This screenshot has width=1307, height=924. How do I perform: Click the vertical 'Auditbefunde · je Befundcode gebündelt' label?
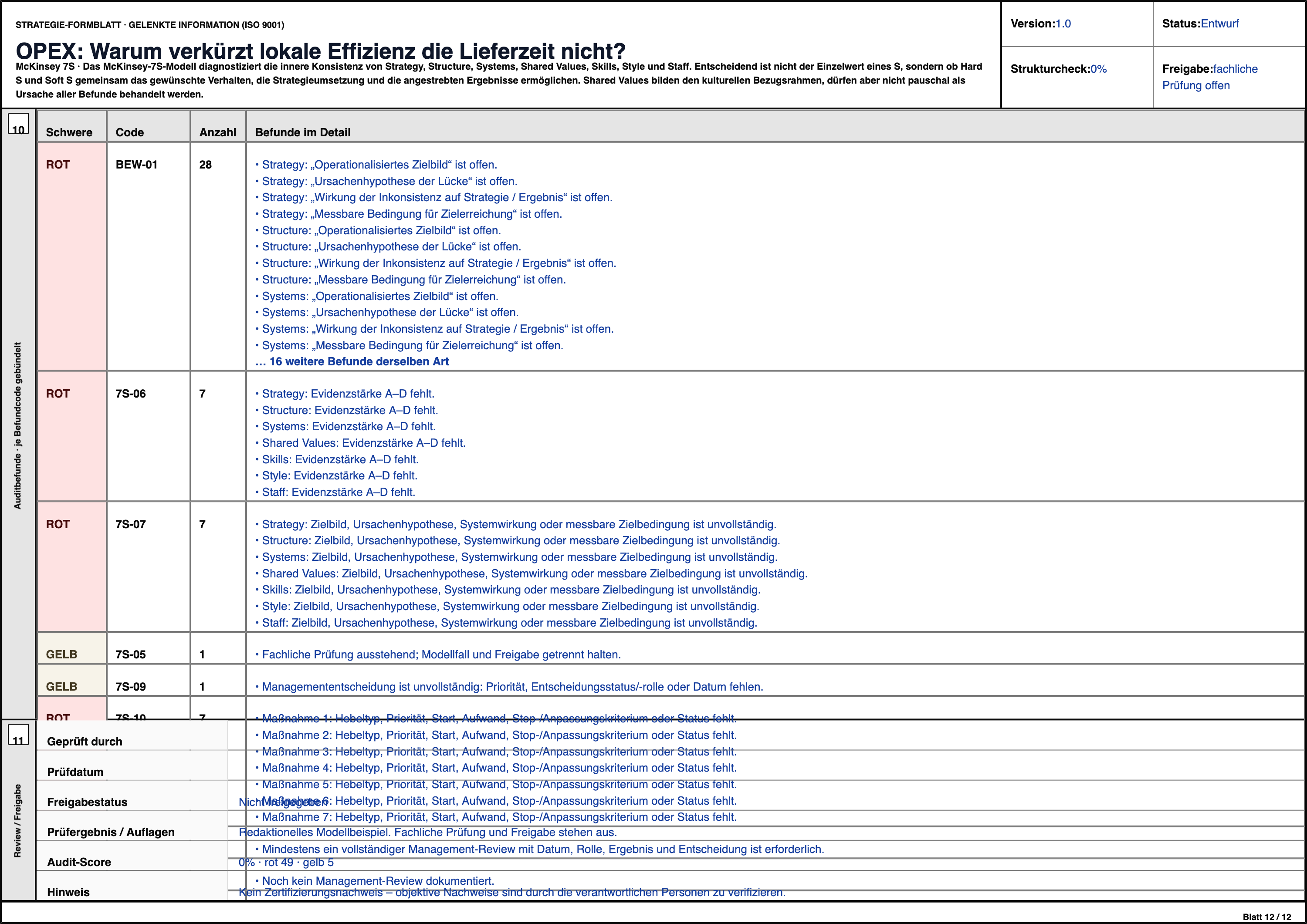coord(18,425)
